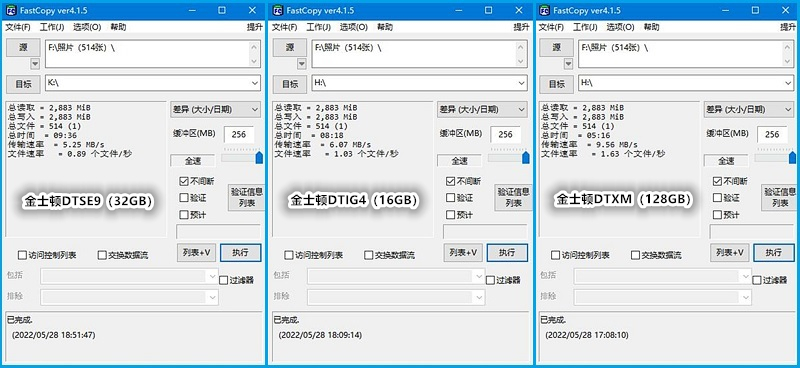Enable 过滤器 checkbox in DTIG4 window
800x368 pixels.
coord(490,280)
